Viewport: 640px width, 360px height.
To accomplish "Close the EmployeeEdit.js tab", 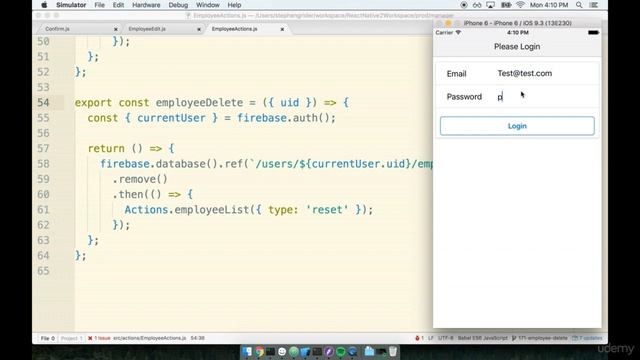I will (199, 29).
